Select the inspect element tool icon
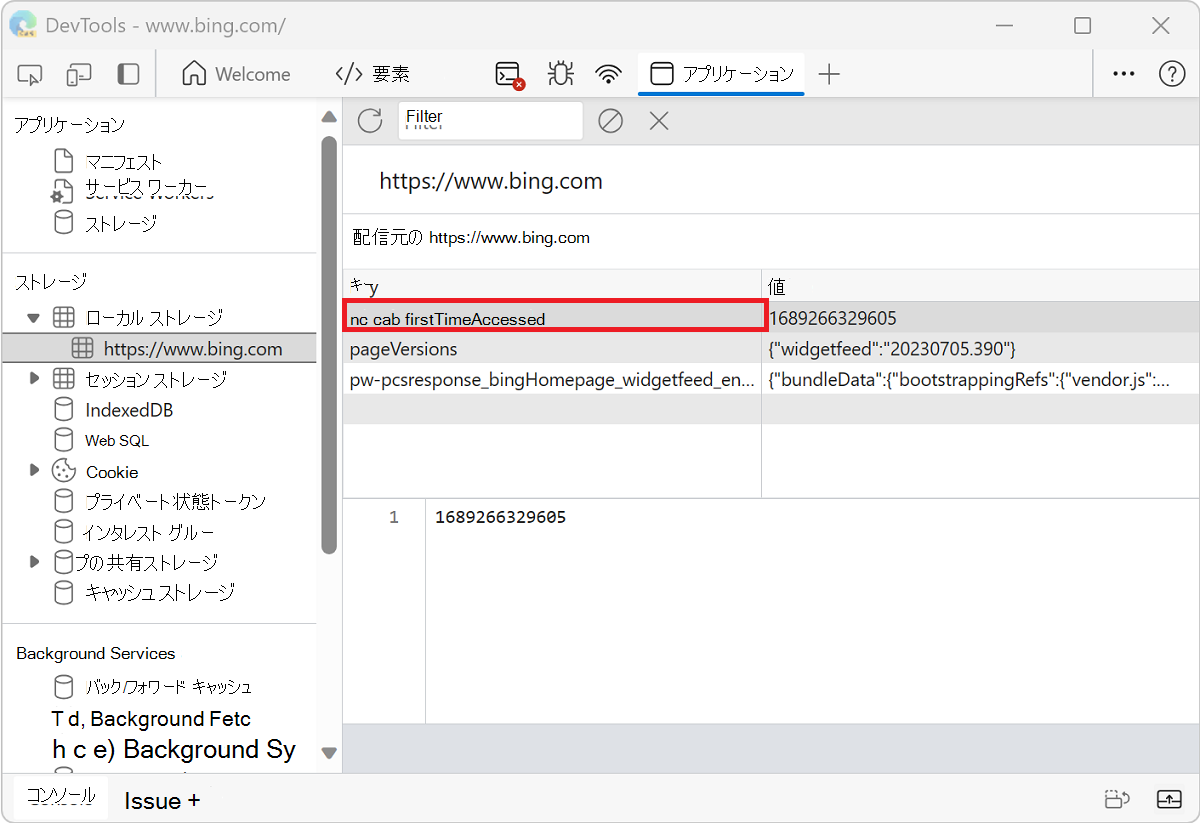Viewport: 1200px width, 823px height. pos(29,73)
